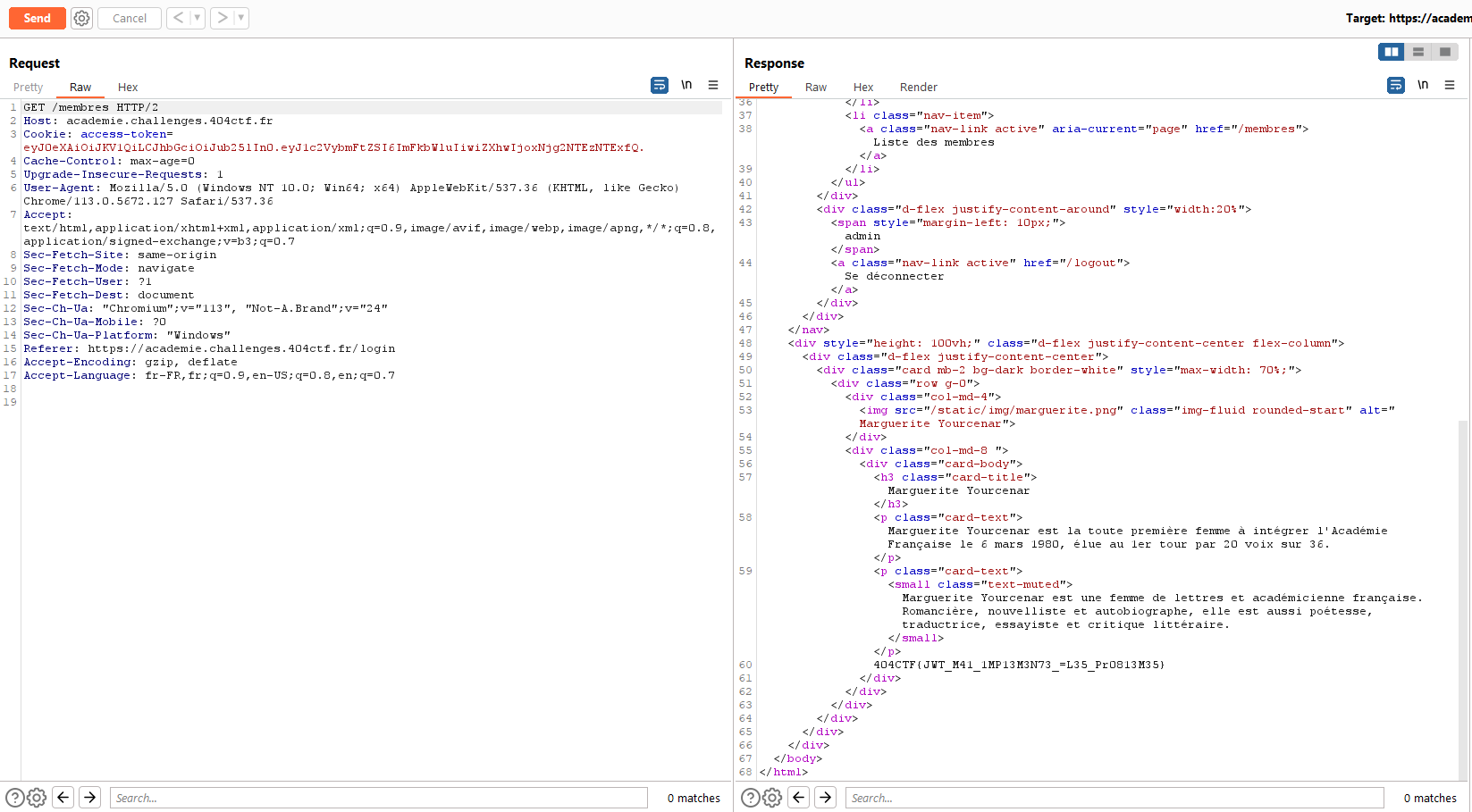Open the history forward dropdown arrow
Viewport: 1472px width, 812px height.
[240, 18]
